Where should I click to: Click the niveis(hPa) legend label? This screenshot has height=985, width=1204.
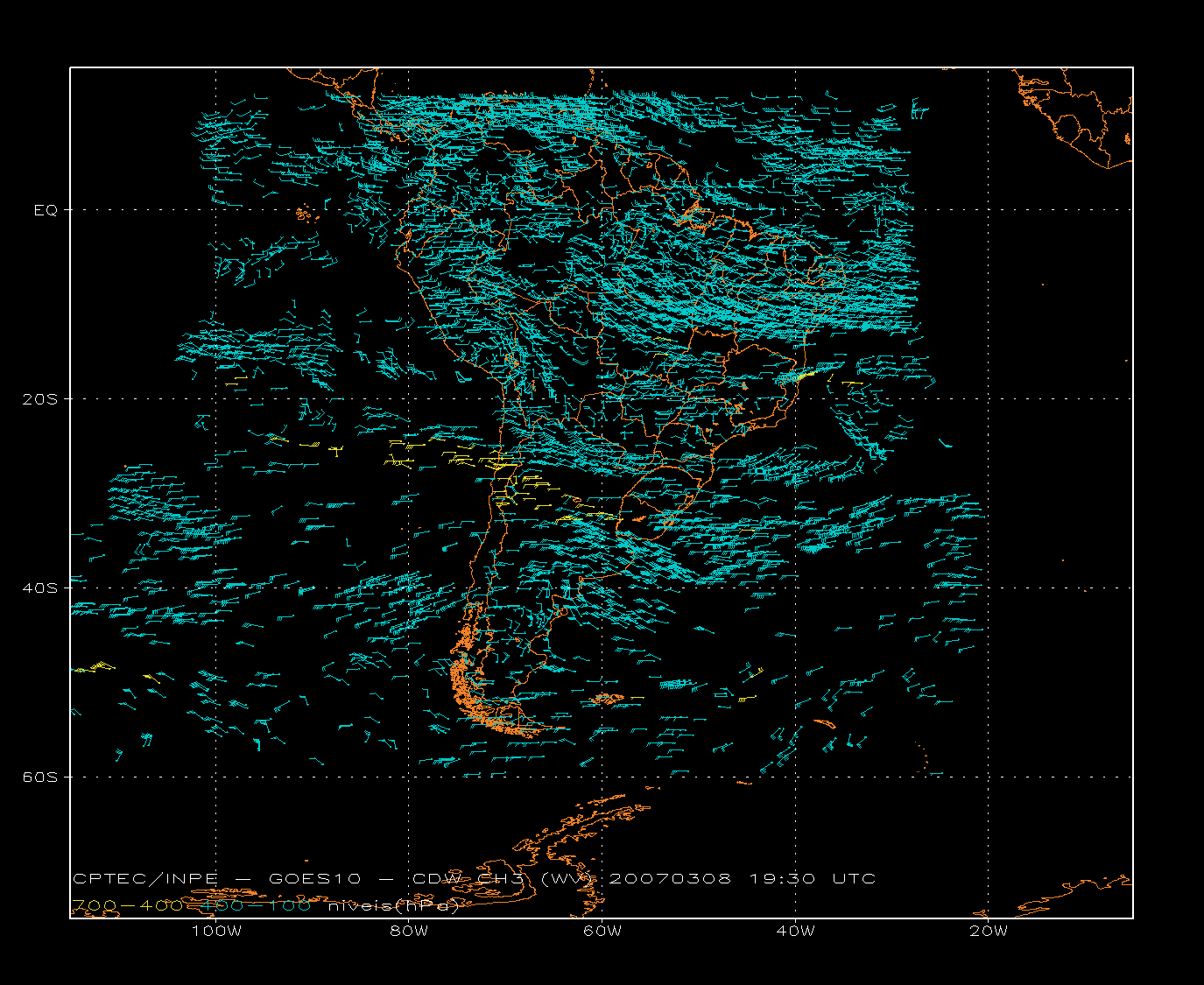pyautogui.click(x=393, y=905)
